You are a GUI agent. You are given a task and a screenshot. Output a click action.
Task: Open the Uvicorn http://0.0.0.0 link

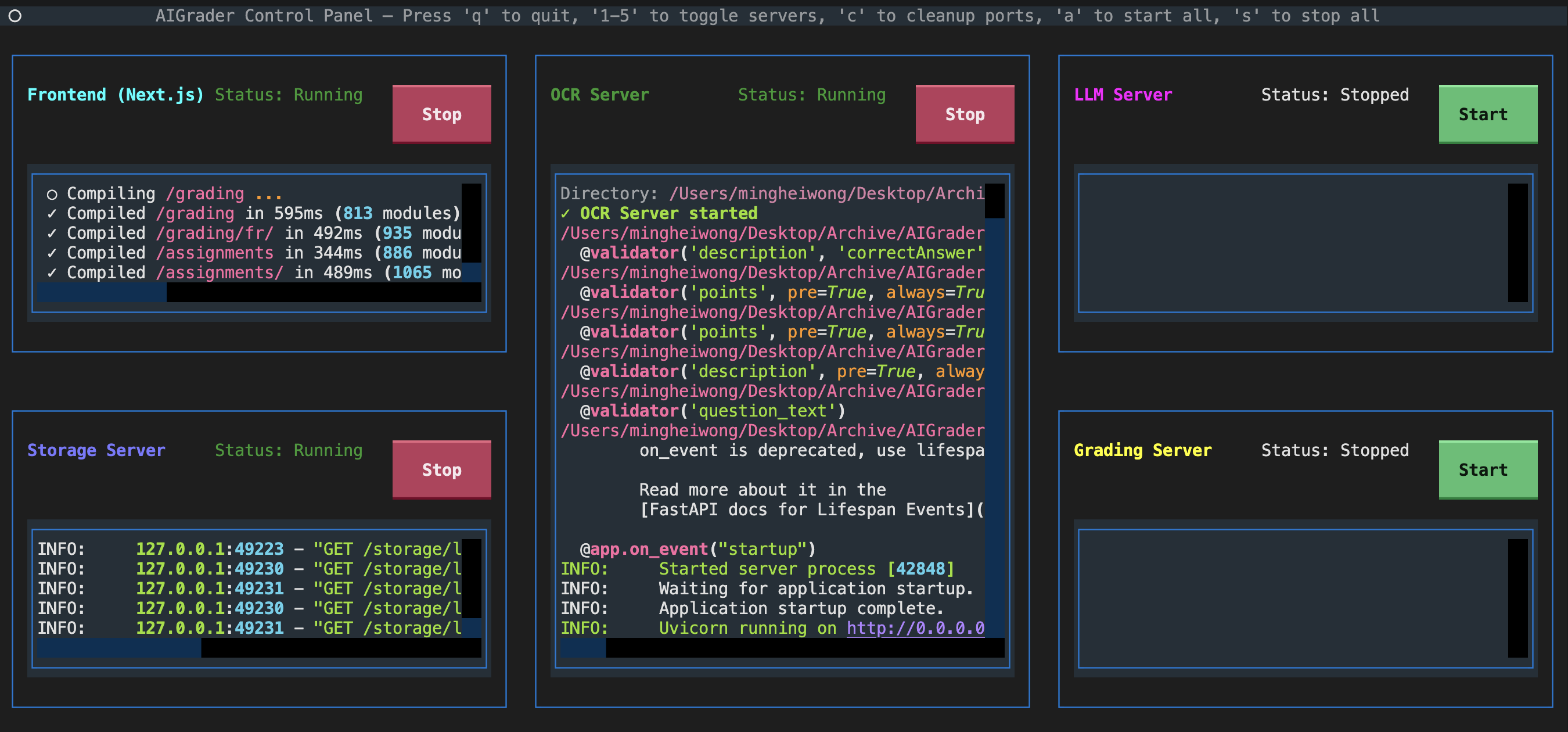(x=915, y=628)
